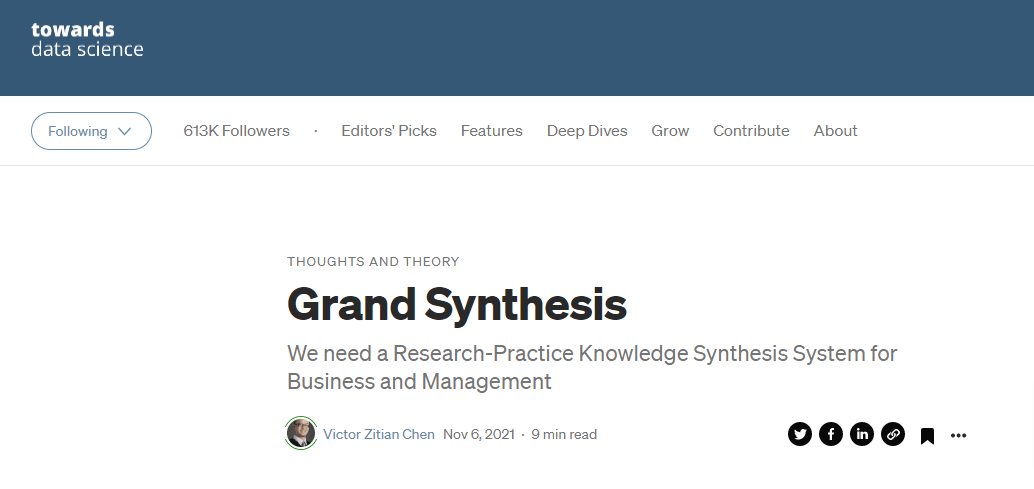This screenshot has height=489, width=1034.
Task: Open Victor Zitian Chen's profile photo
Action: pos(301,434)
